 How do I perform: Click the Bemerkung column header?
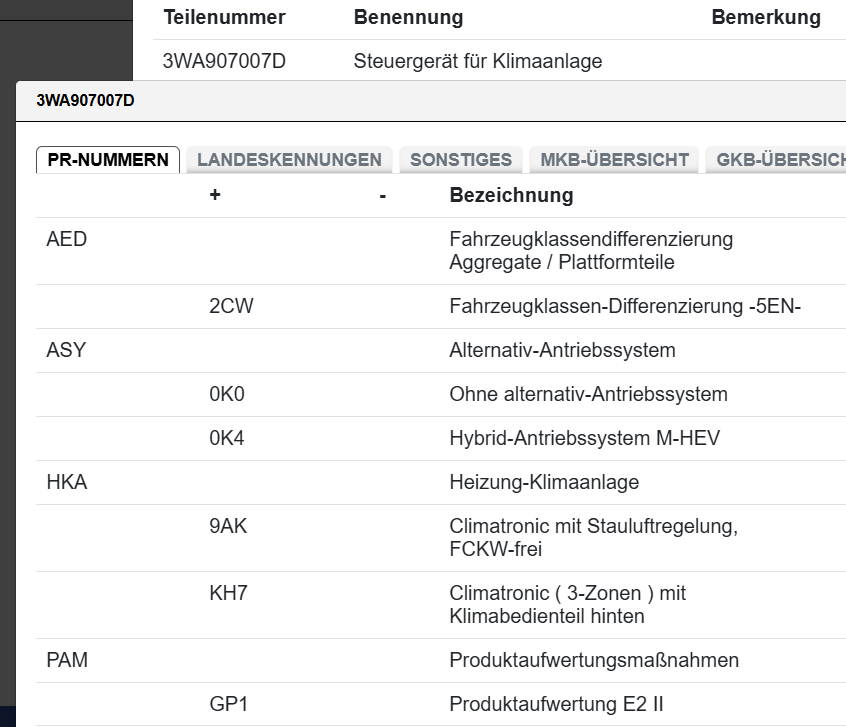(765, 18)
